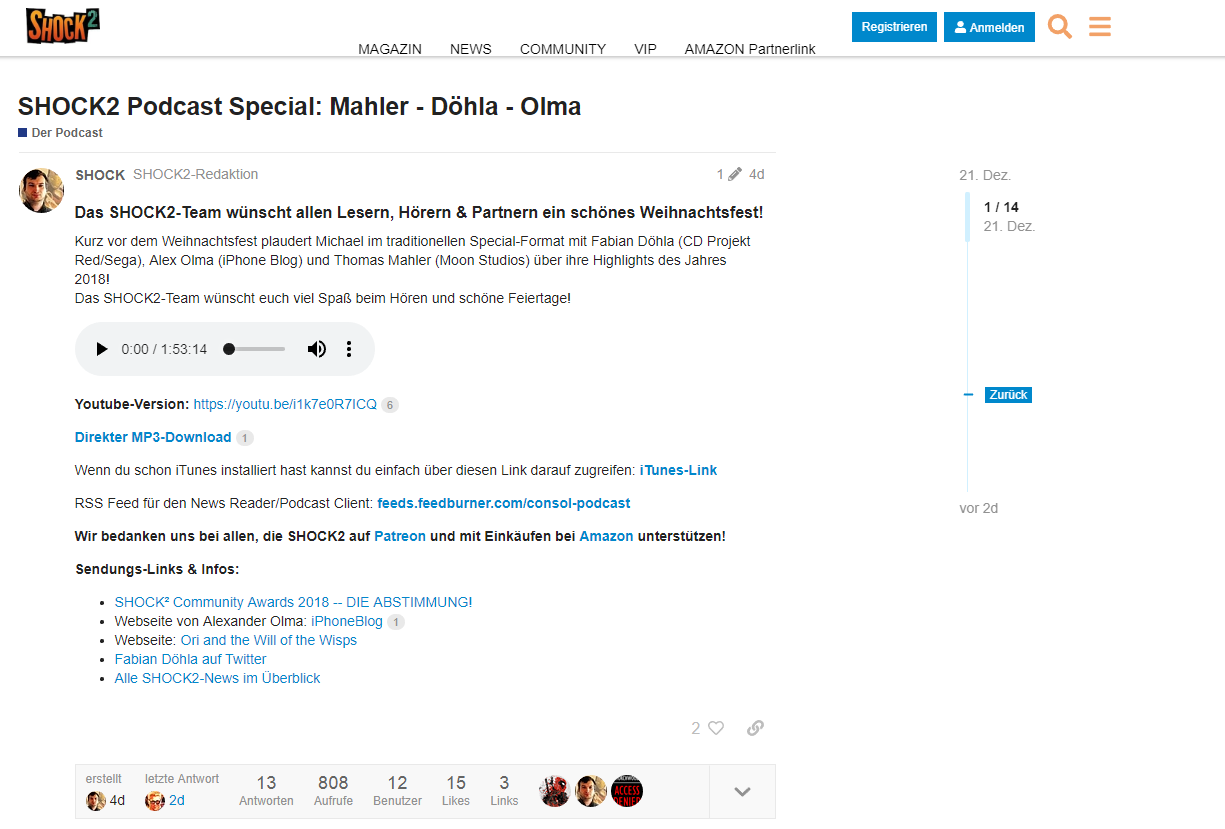Open the NEWS menu
Screen dimensions: 1225x829
[471, 49]
